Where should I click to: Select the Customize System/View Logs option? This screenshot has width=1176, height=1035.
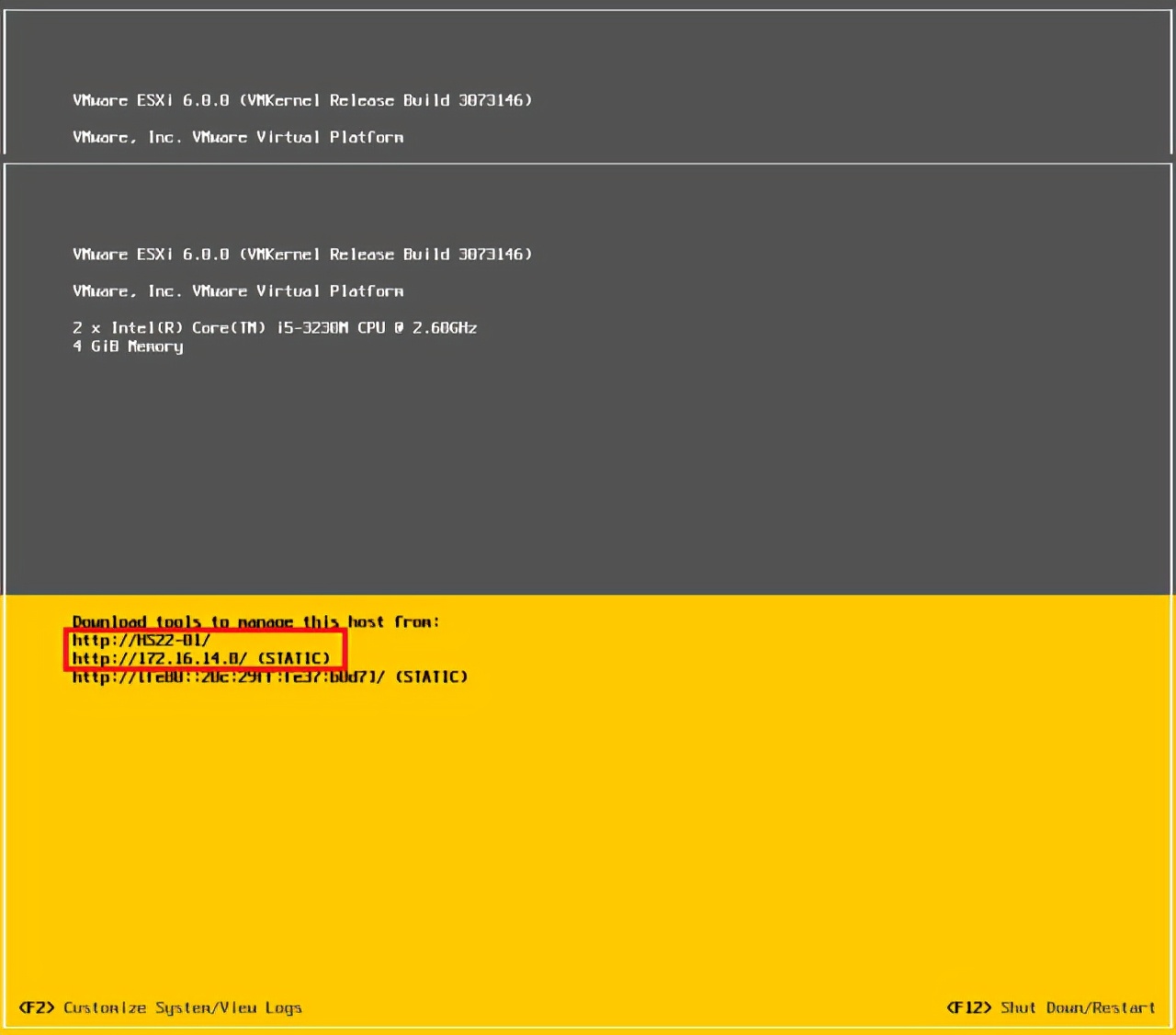(x=182, y=1007)
